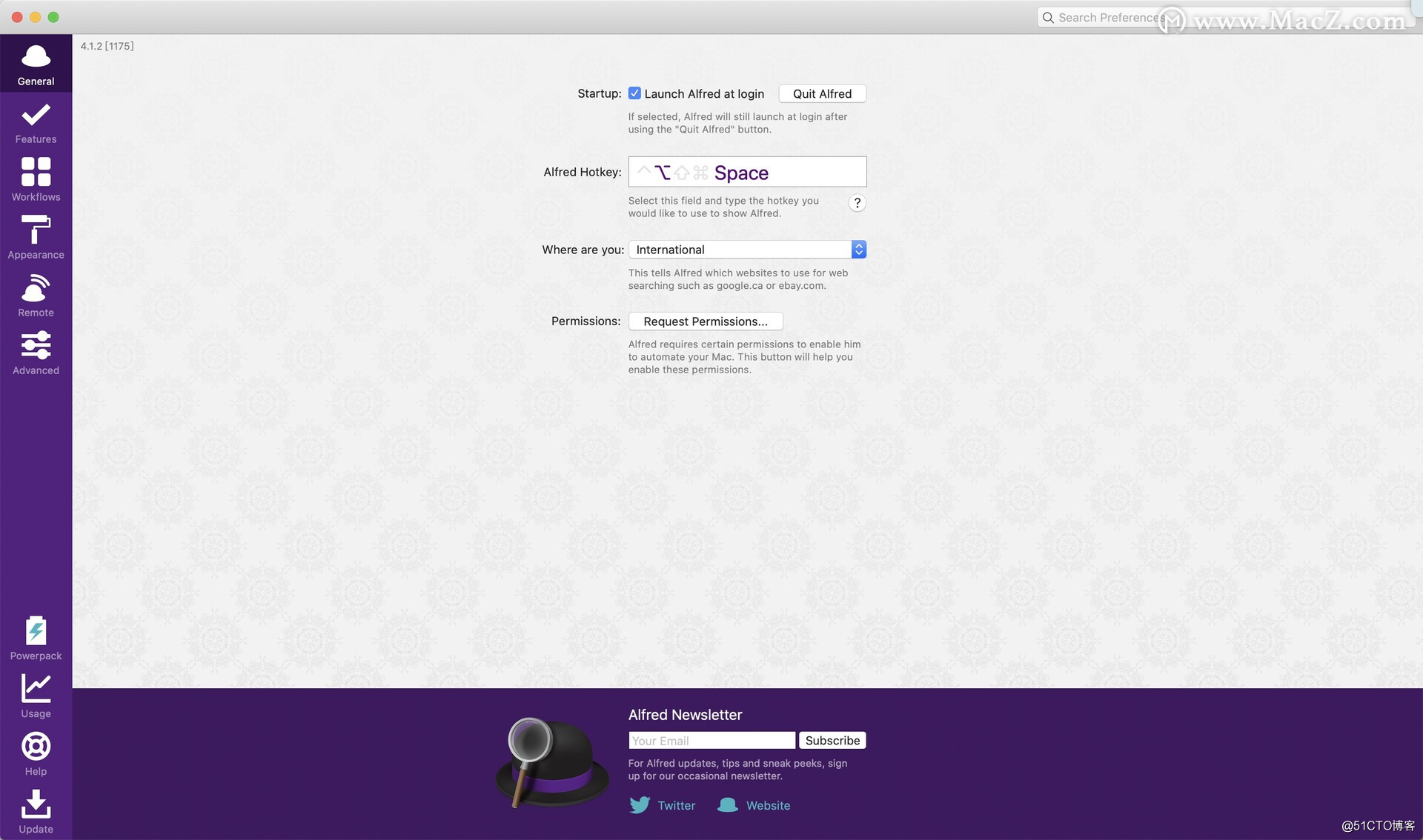This screenshot has height=840, width=1423.
Task: Enable Launch Alfred at login checkbox
Action: click(633, 93)
